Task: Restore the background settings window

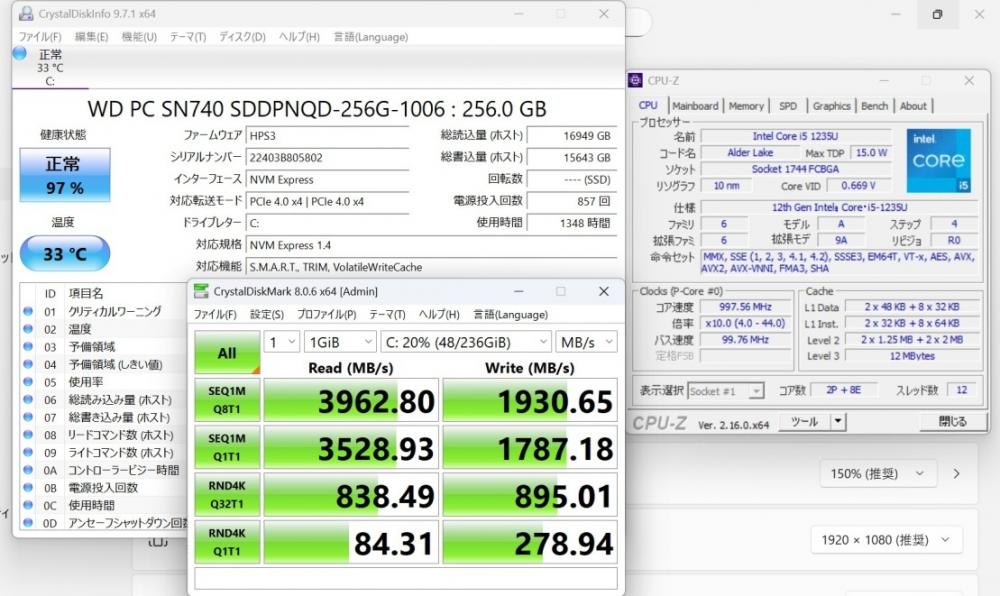Action: pyautogui.click(x=937, y=15)
